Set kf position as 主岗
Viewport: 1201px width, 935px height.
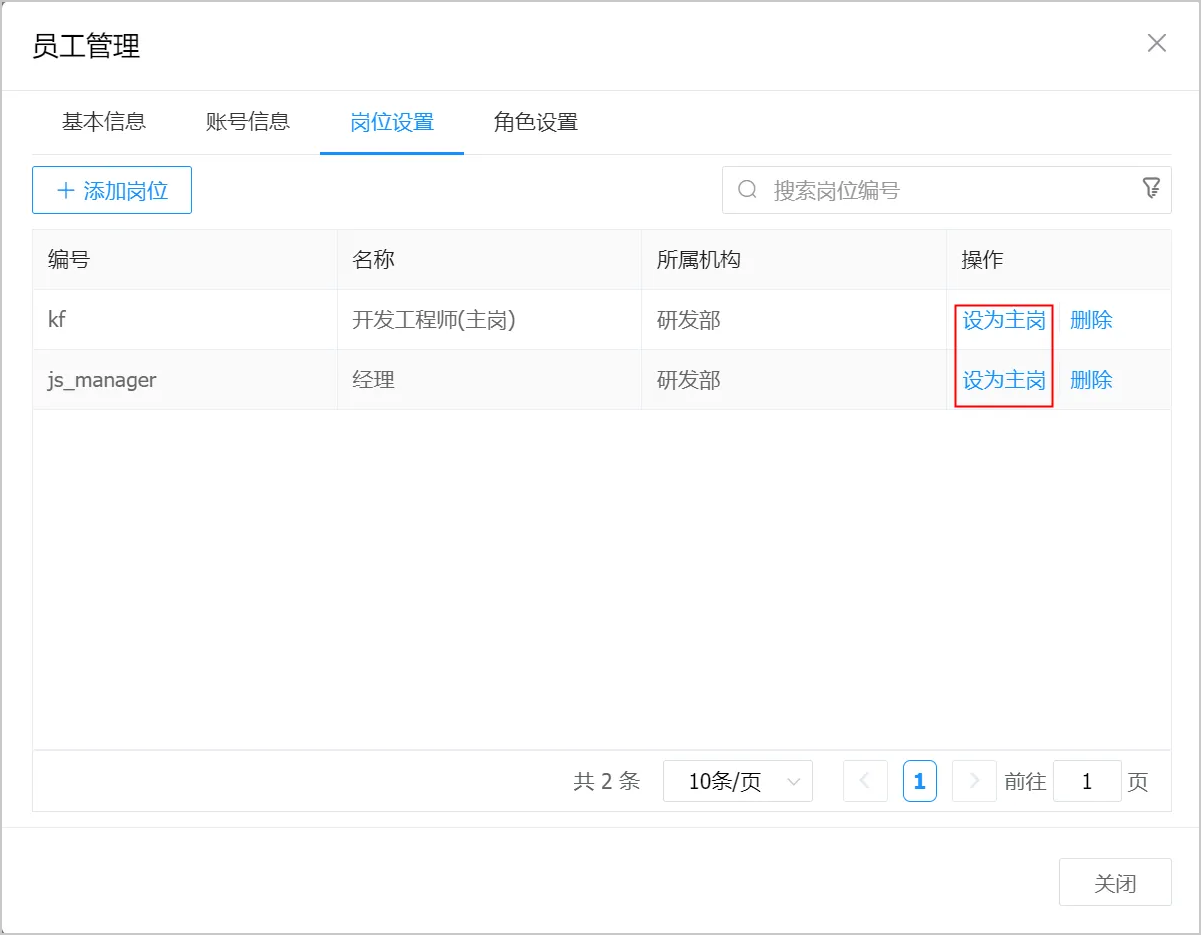point(1004,320)
